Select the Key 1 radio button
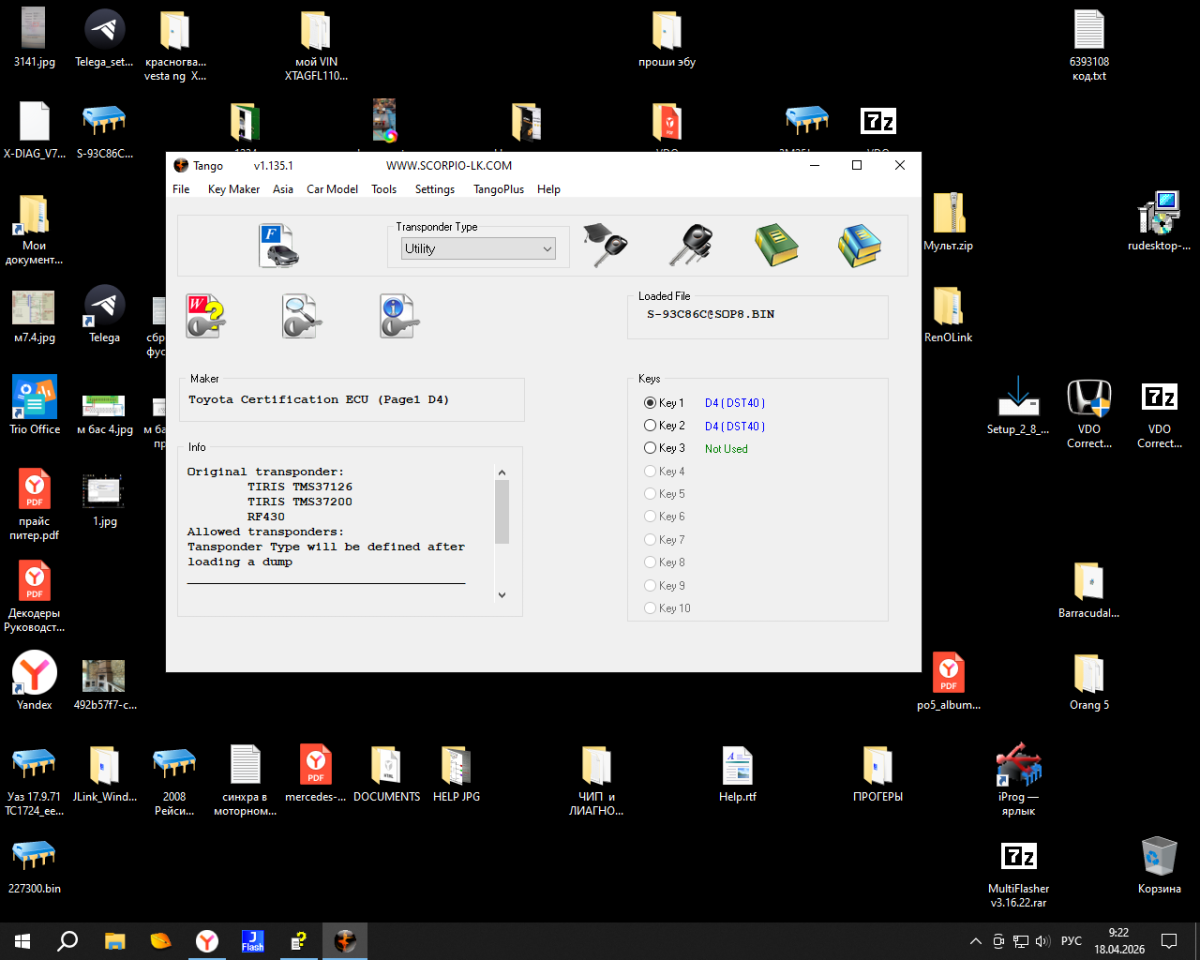 point(650,403)
